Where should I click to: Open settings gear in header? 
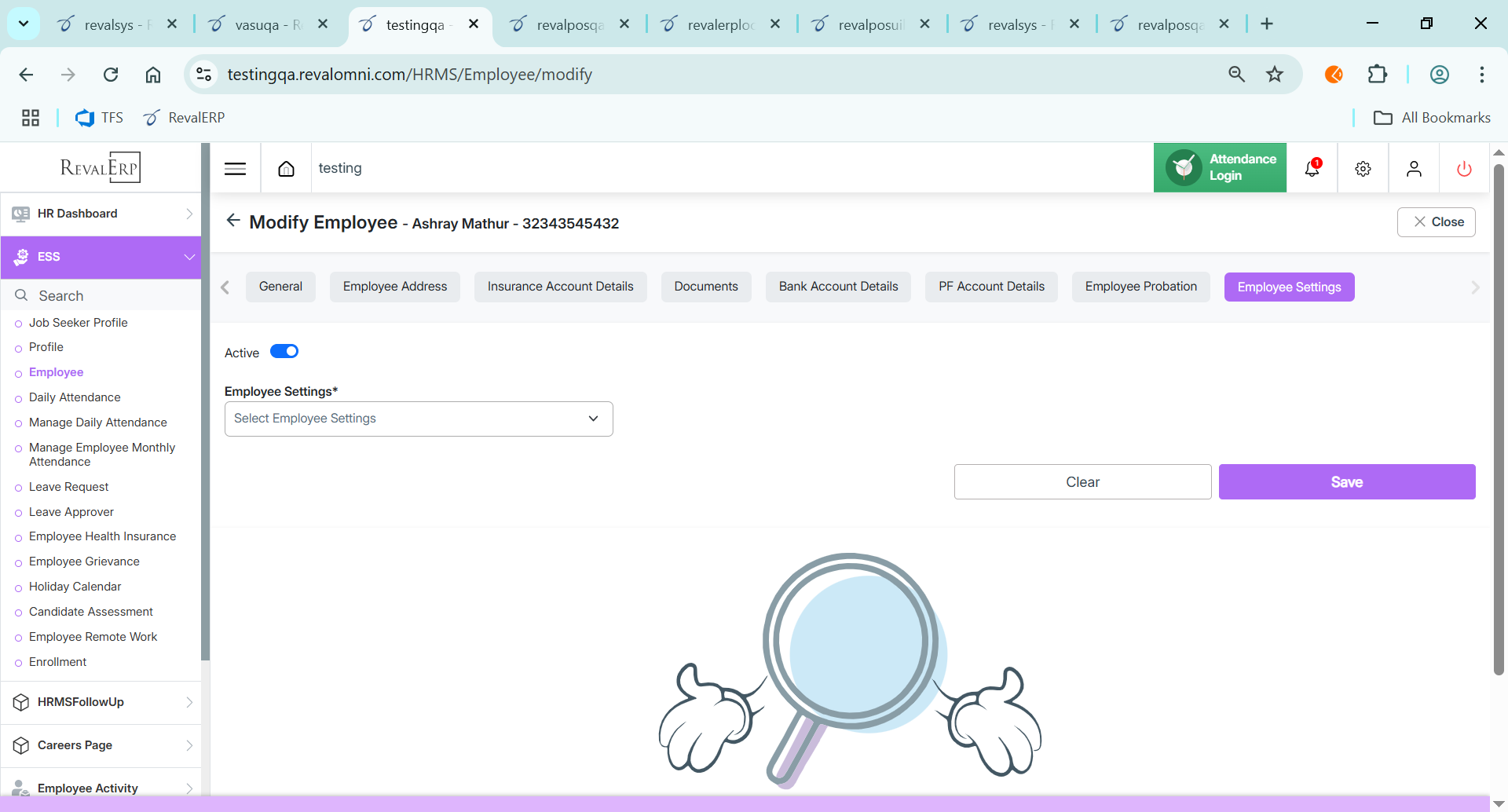click(1363, 169)
